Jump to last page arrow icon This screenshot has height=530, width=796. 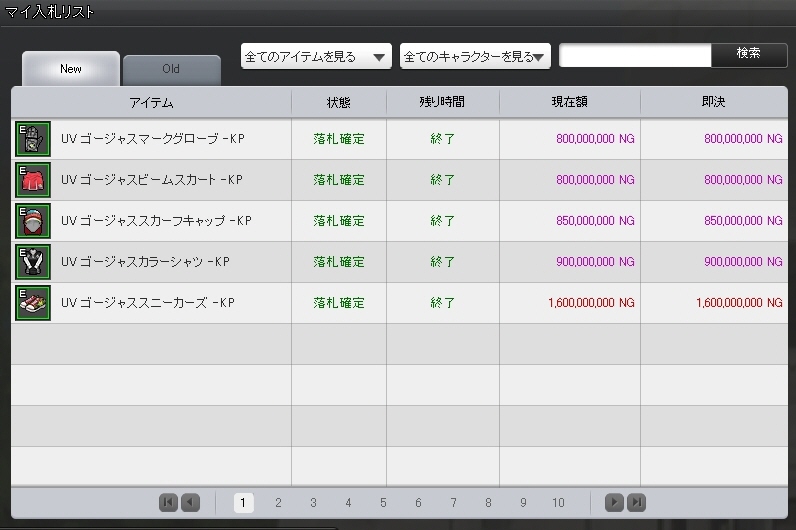point(637,503)
